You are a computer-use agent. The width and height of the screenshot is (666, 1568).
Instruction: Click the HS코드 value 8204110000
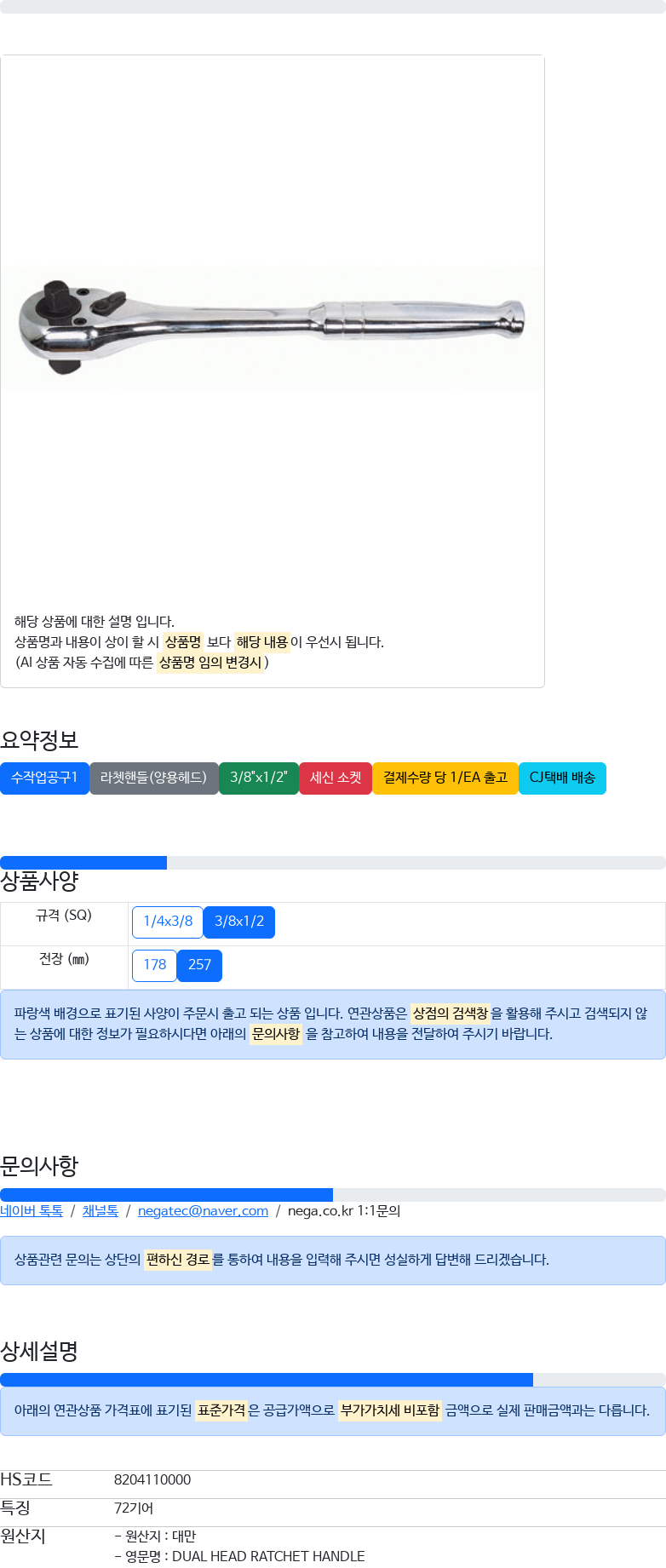tap(152, 1480)
